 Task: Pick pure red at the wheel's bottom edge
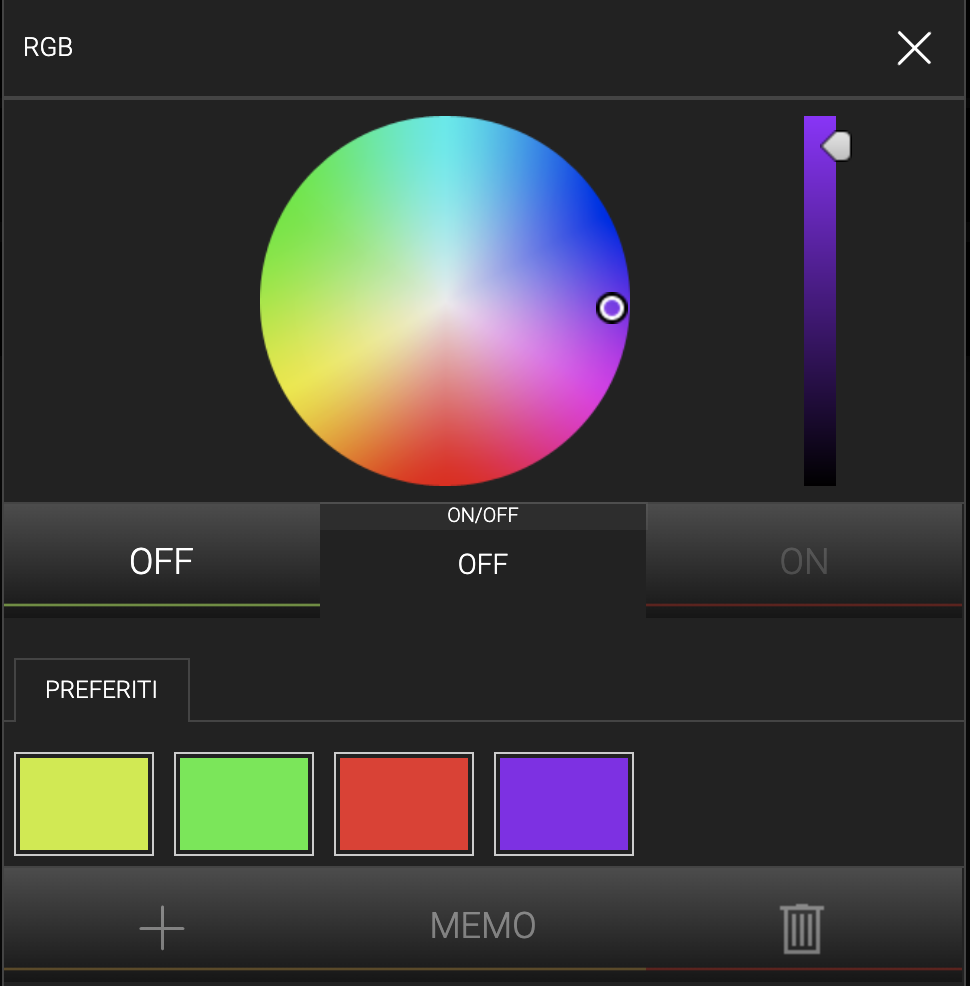pos(444,477)
